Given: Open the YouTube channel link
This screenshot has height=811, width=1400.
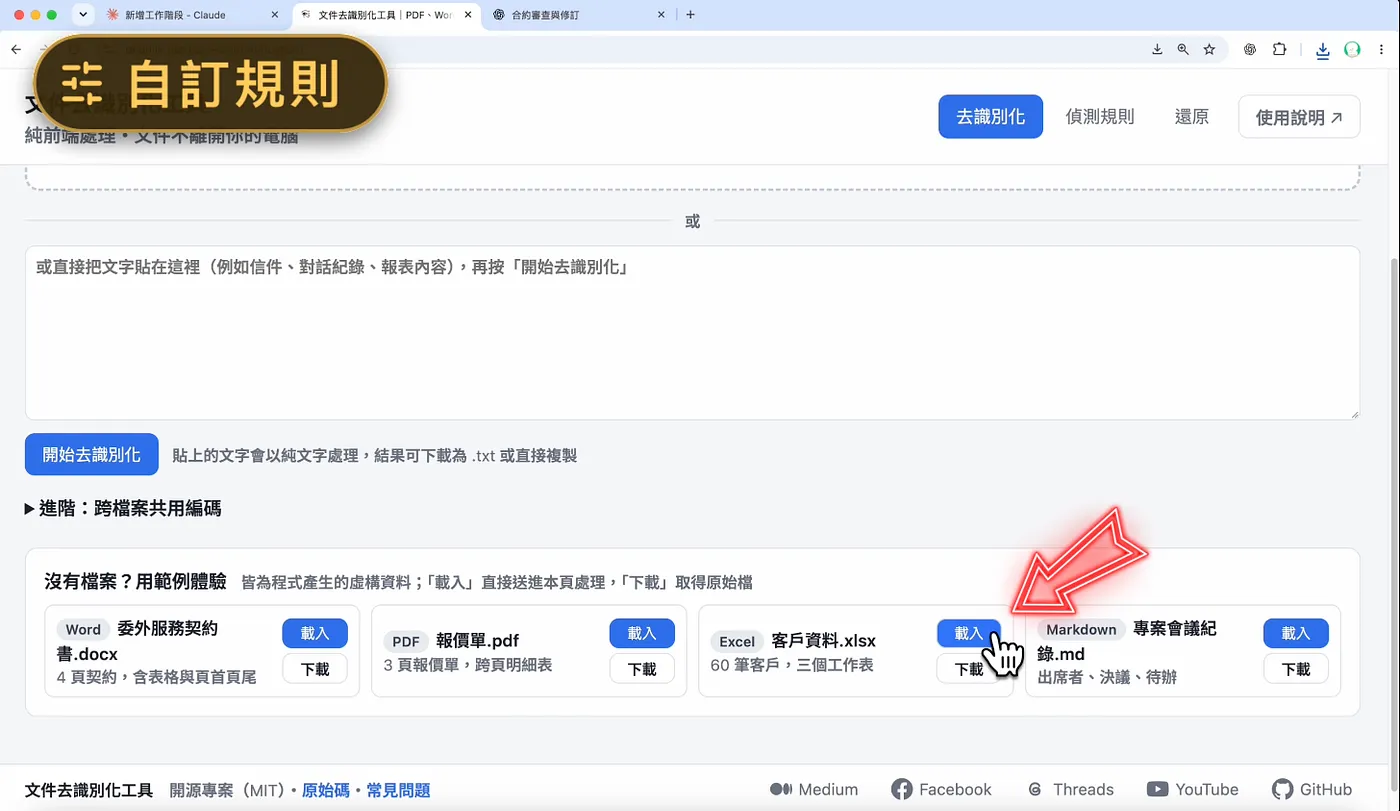Looking at the screenshot, I should pos(1192,790).
